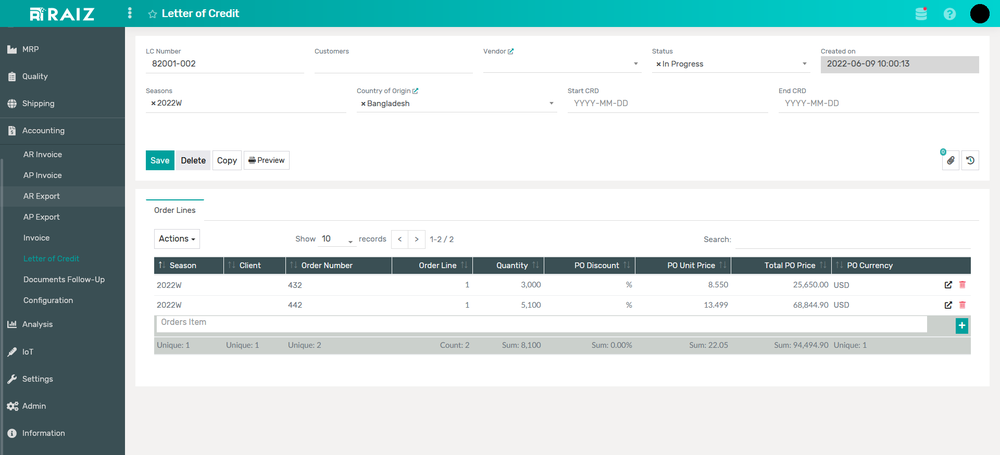Open Vendor external link icon
Viewport: 1000px width, 455px height.
click(511, 51)
